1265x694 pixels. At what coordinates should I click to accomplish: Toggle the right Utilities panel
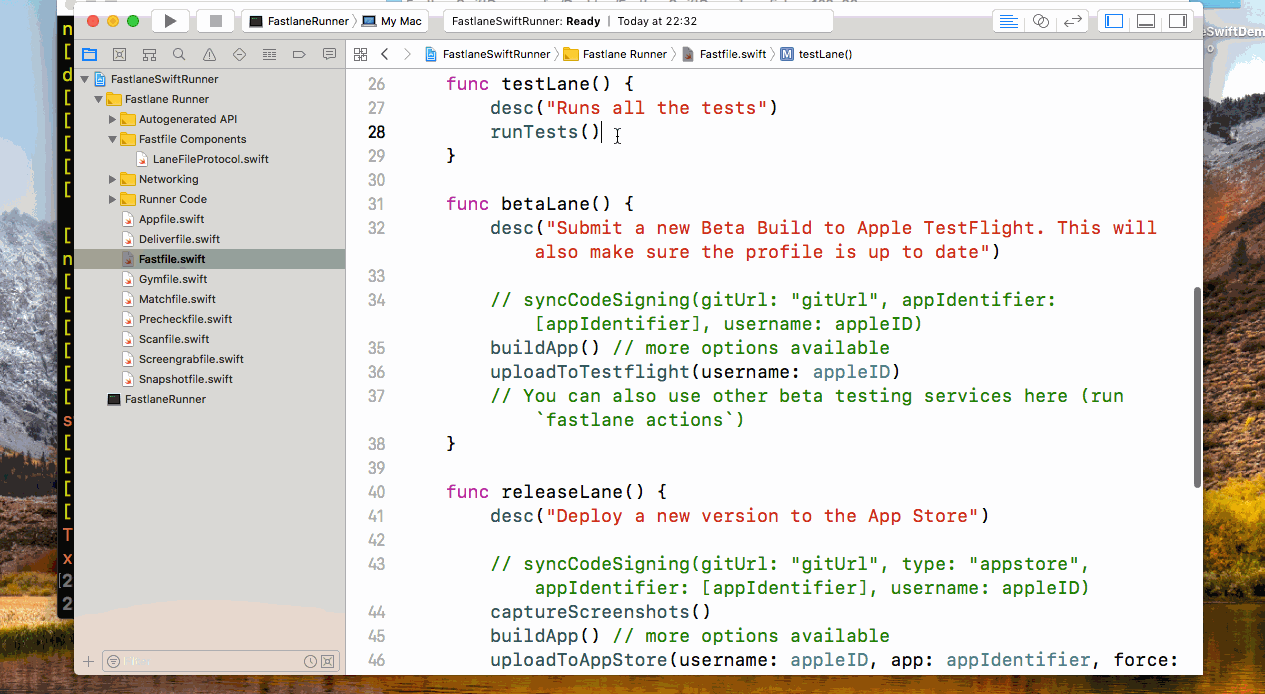click(1178, 21)
